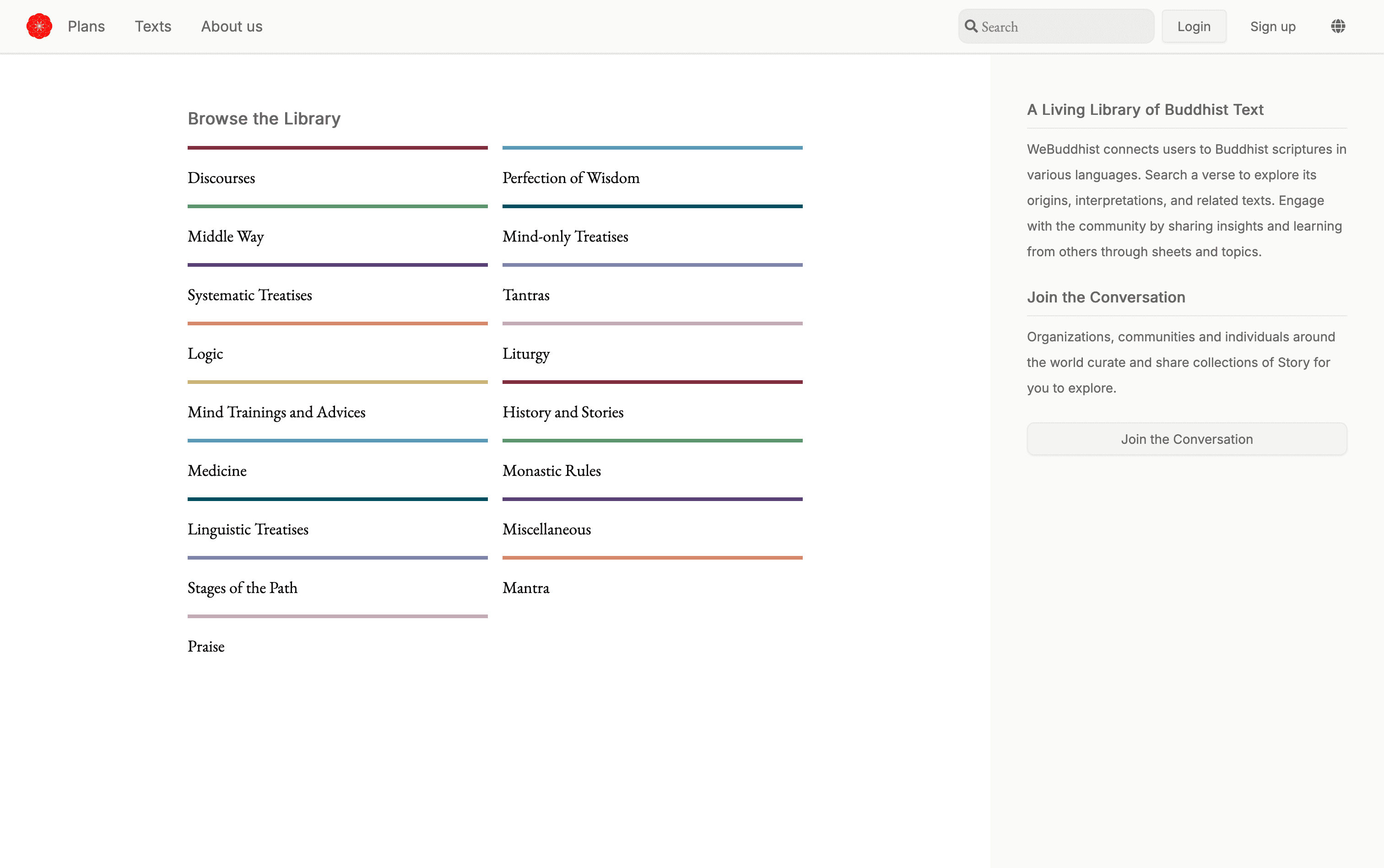1384x868 pixels.
Task: Go to the About us page
Action: tap(231, 27)
